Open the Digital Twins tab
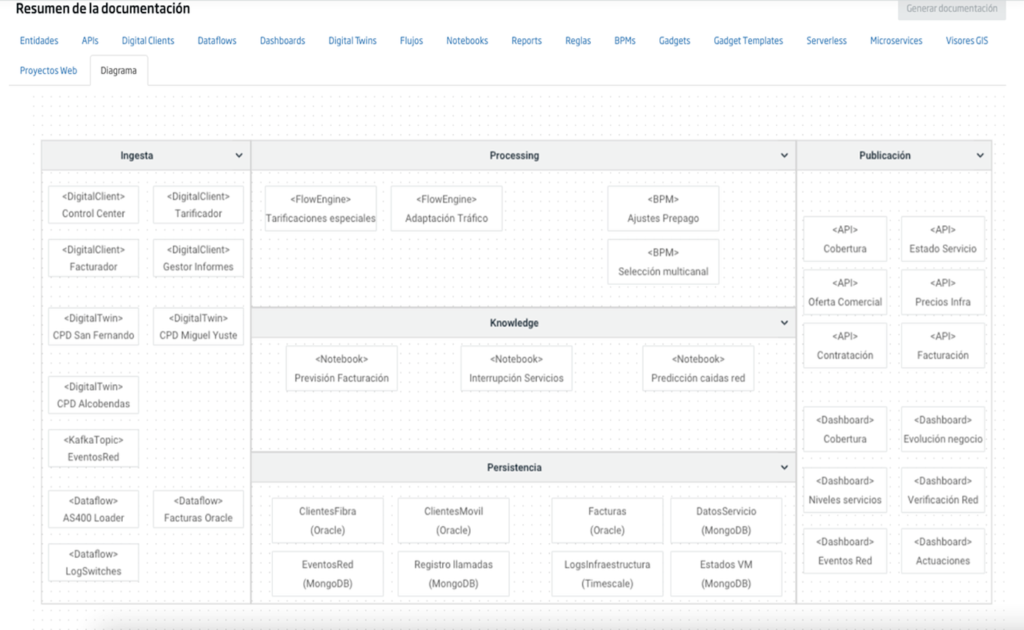The height and width of the screenshot is (630, 1024). click(353, 40)
